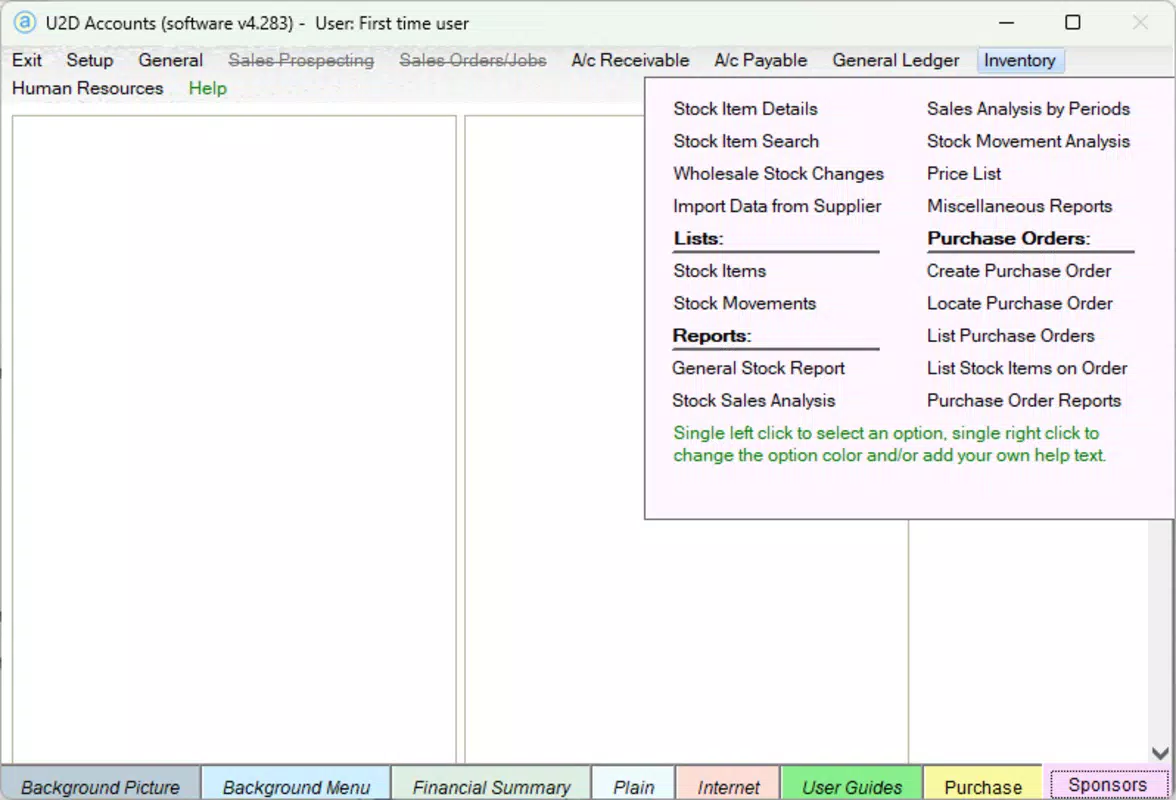Screen dimensions: 1176x800
Task: Click the scrollbar down arrow
Action: (1160, 753)
